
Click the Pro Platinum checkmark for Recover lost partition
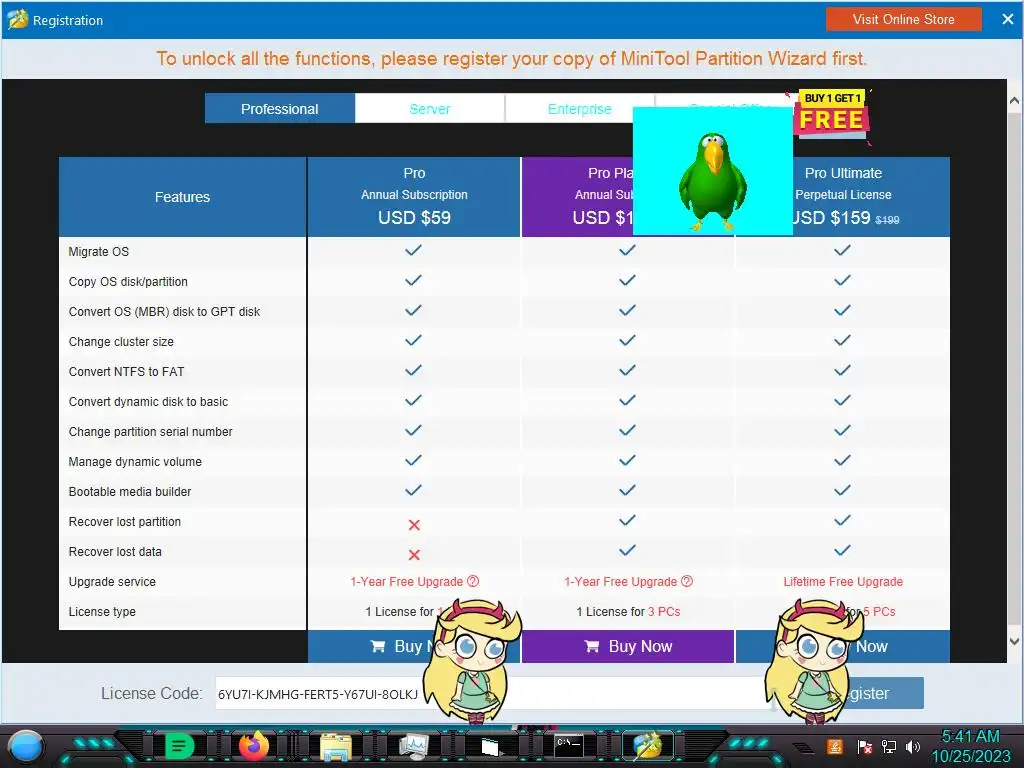(628, 520)
